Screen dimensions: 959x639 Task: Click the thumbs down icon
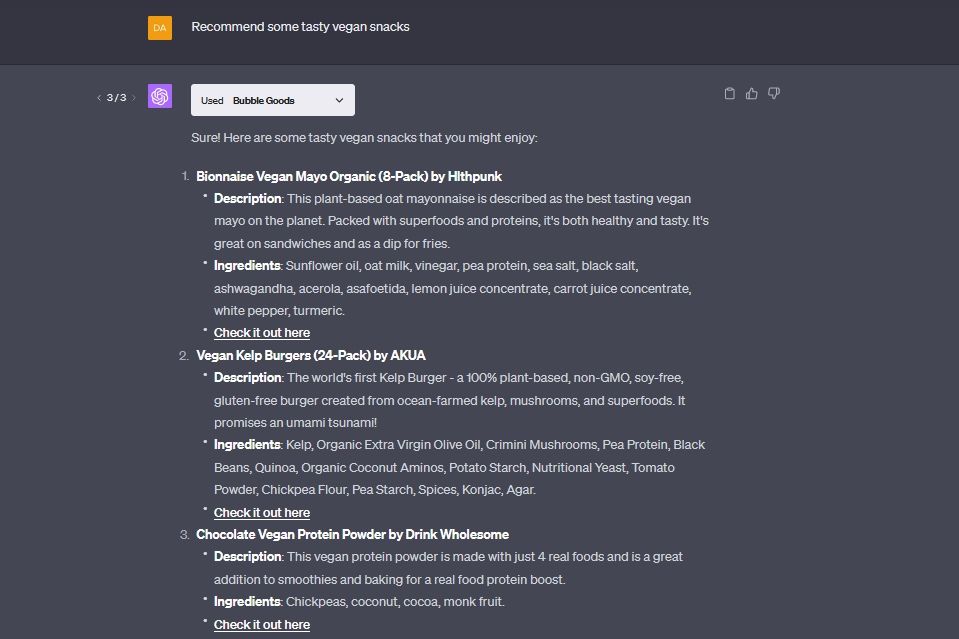click(x=774, y=94)
